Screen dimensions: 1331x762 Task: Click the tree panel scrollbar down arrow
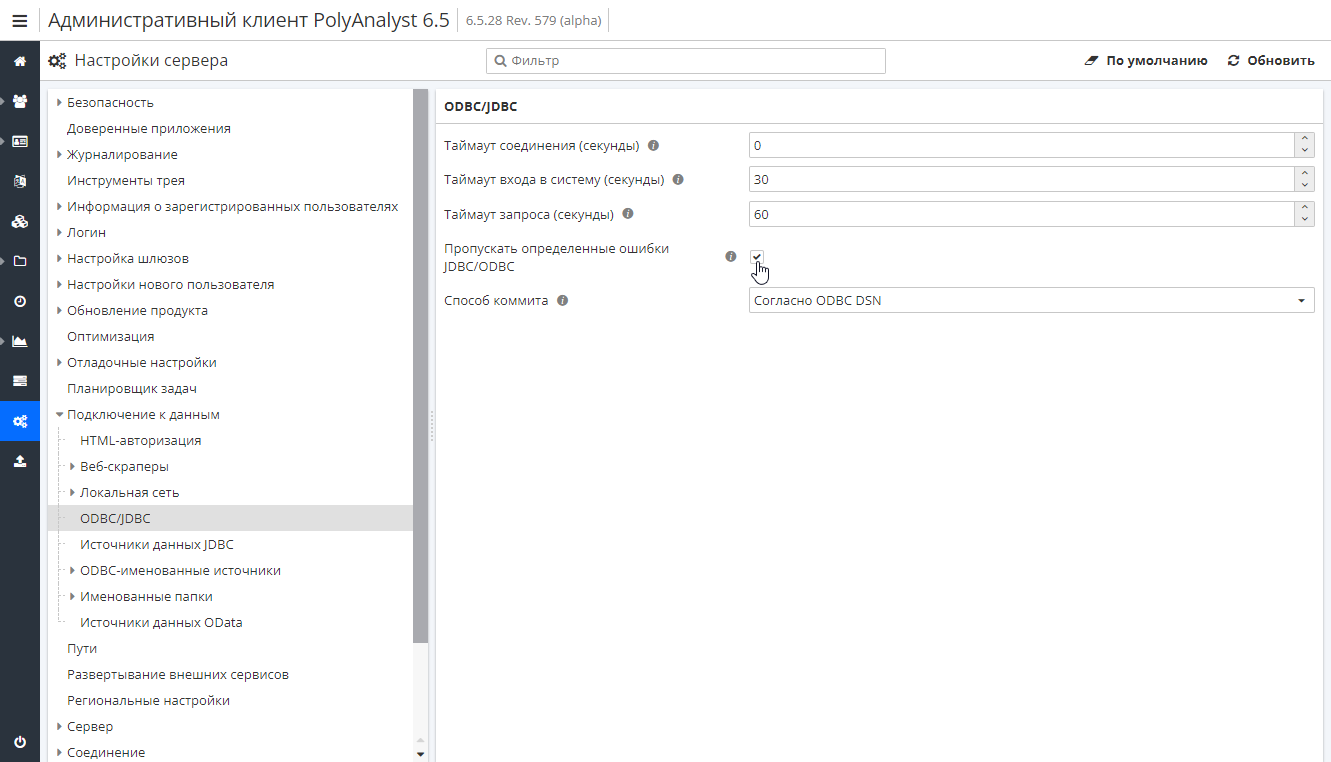coord(420,754)
